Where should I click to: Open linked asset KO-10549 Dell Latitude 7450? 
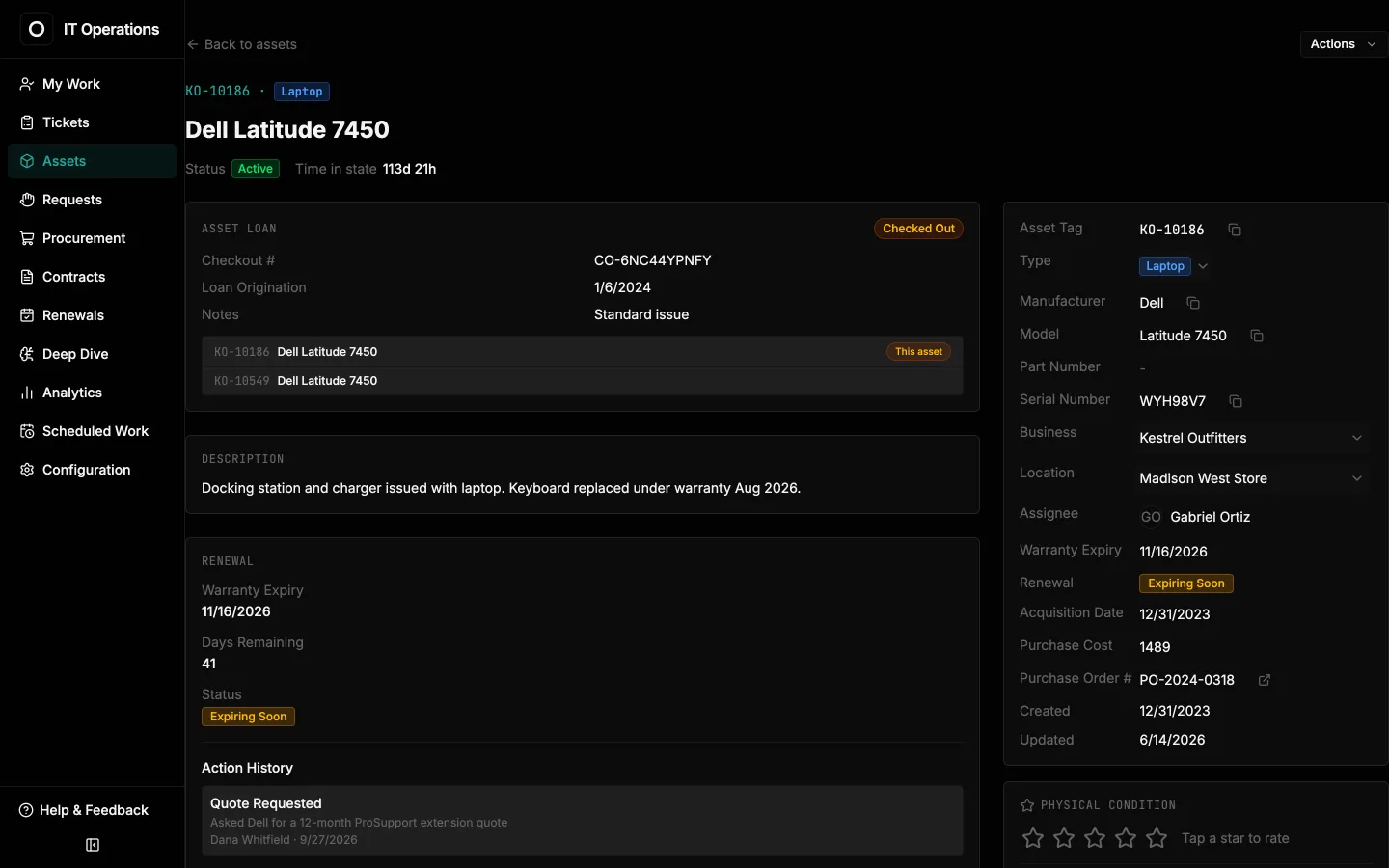pyautogui.click(x=583, y=381)
